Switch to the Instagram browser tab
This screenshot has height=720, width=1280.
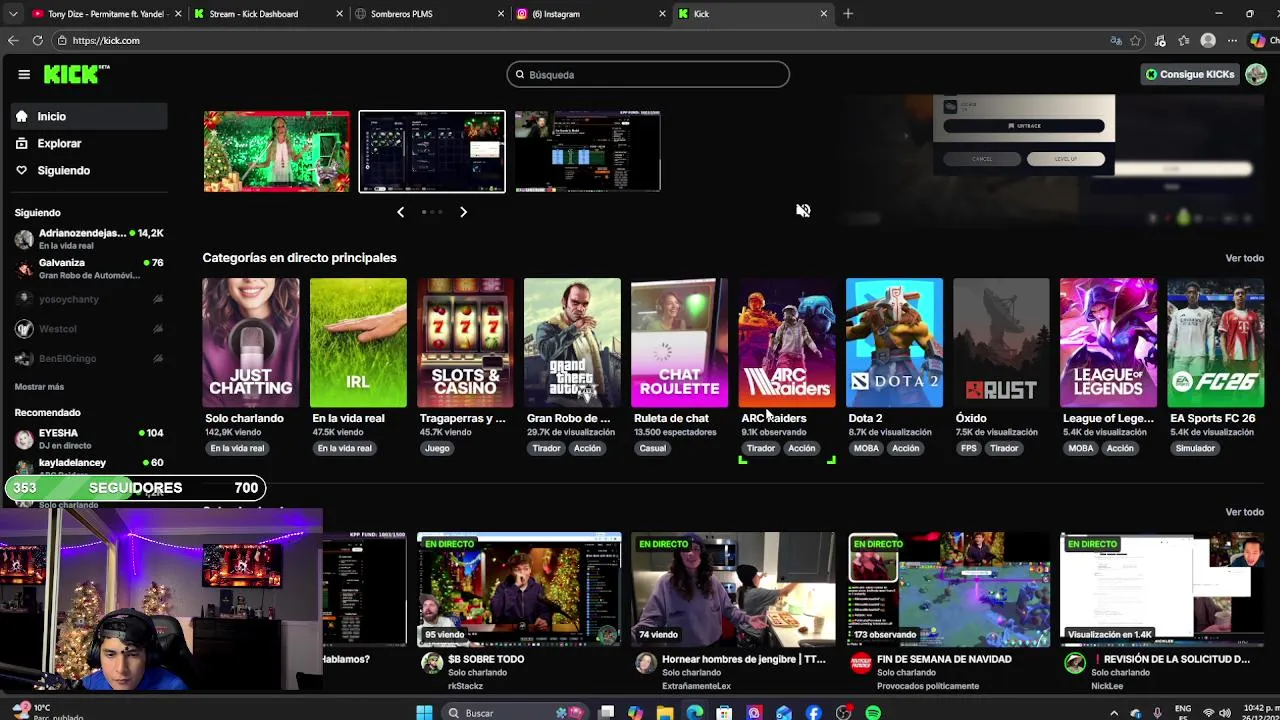(x=592, y=14)
